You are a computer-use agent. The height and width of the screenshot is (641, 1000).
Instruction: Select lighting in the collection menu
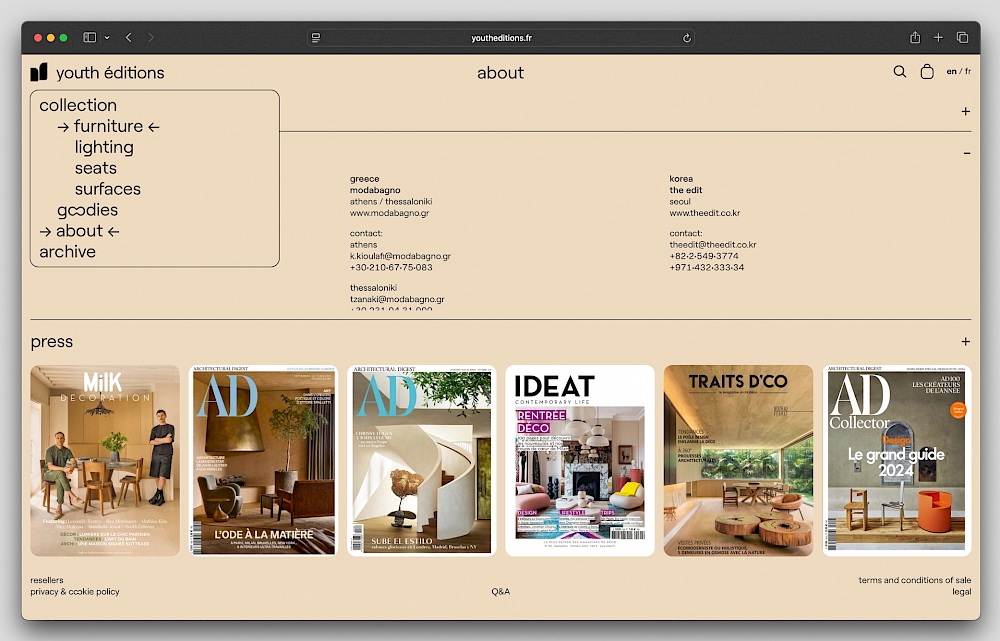pos(104,147)
